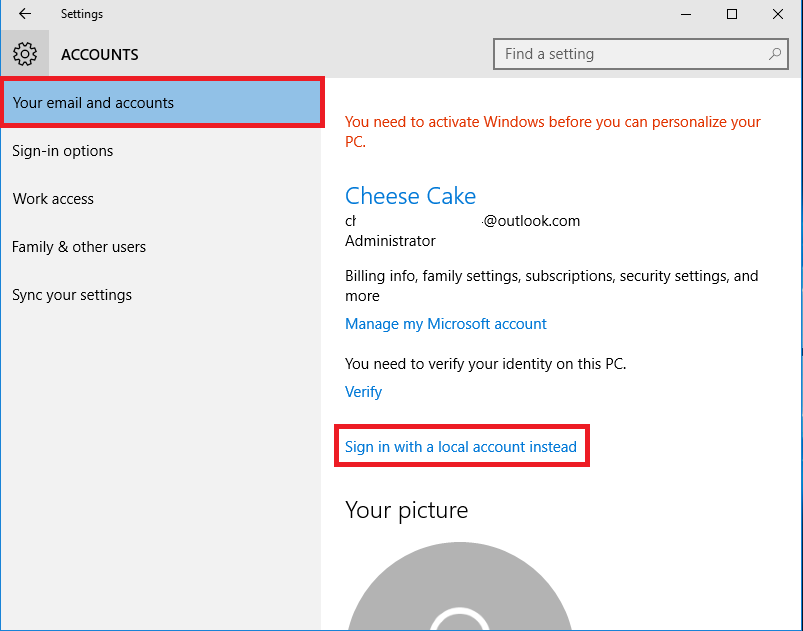Focus the 'Find a setting' search box
Screen dimensions: 803x631
[x=641, y=54]
